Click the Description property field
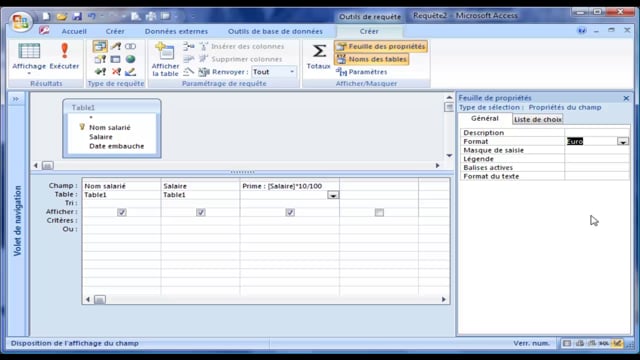The width and height of the screenshot is (640, 360). tap(597, 133)
